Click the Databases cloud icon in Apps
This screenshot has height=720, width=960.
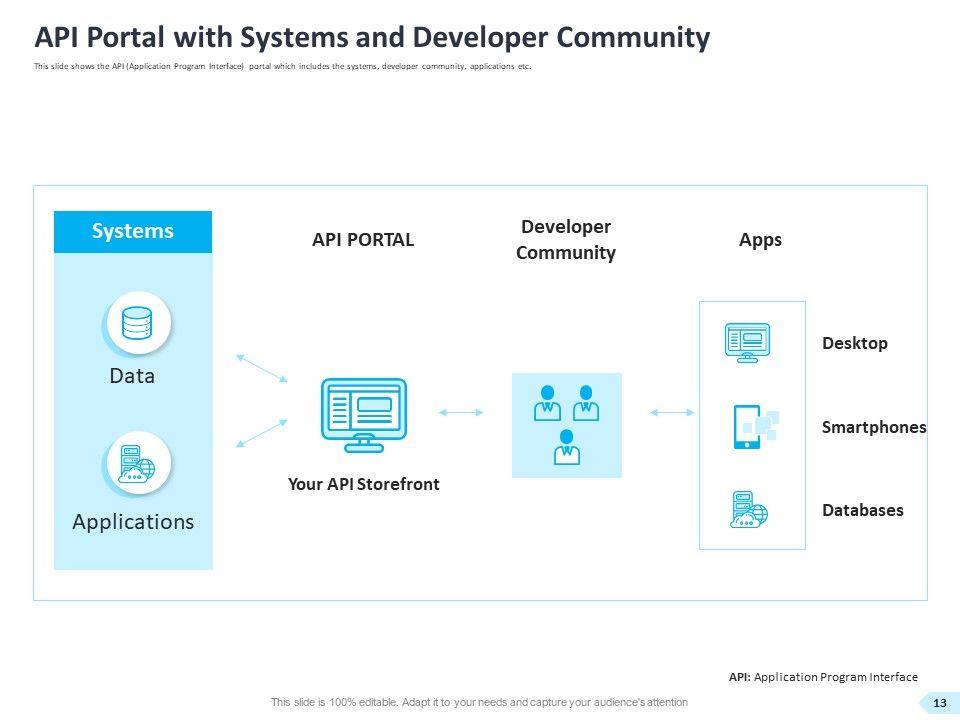click(749, 509)
